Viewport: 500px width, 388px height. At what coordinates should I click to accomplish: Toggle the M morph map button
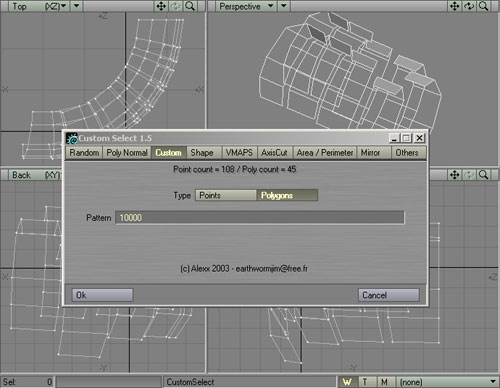point(385,382)
